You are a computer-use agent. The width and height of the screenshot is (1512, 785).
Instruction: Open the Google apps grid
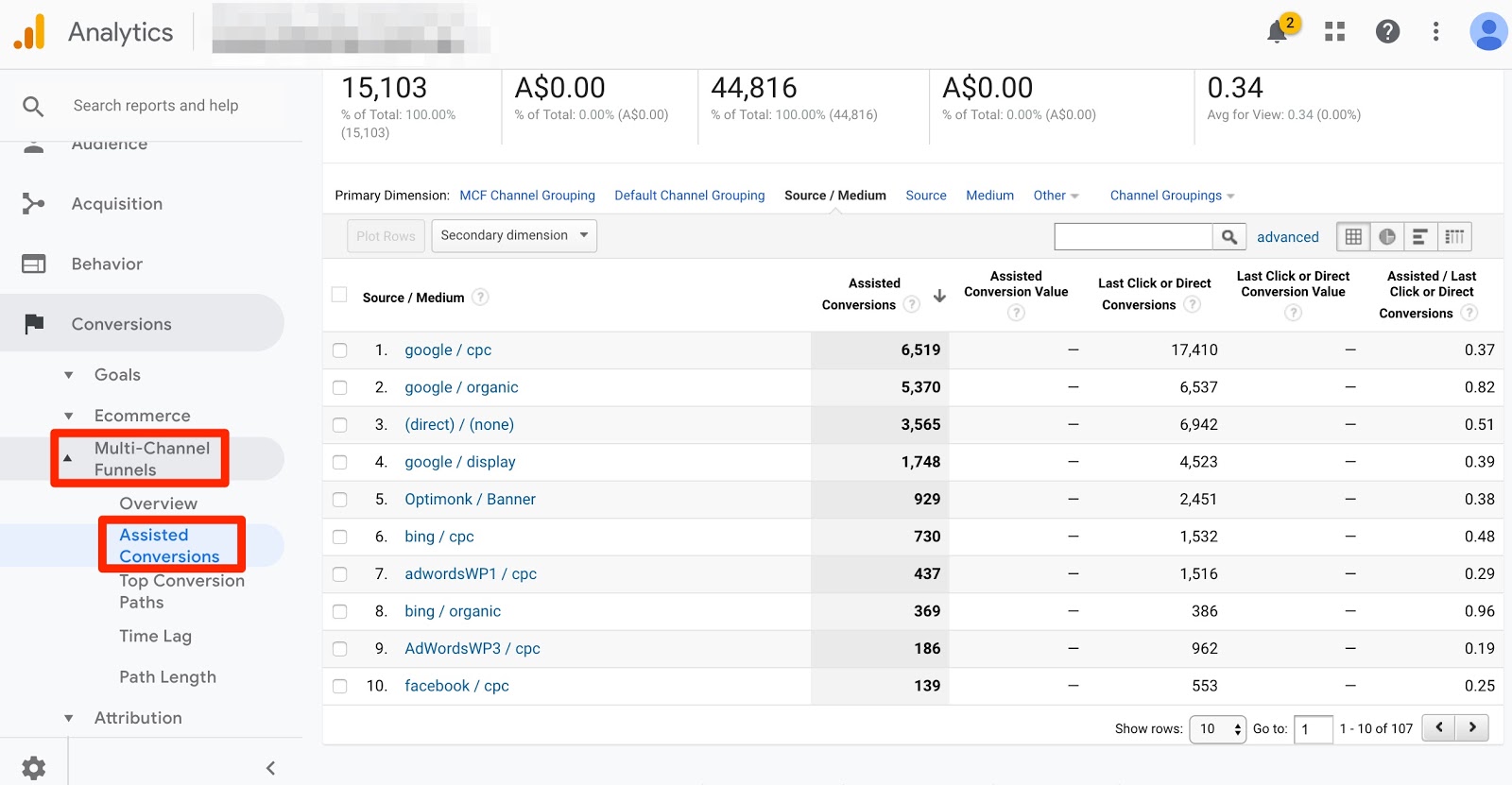click(x=1334, y=32)
